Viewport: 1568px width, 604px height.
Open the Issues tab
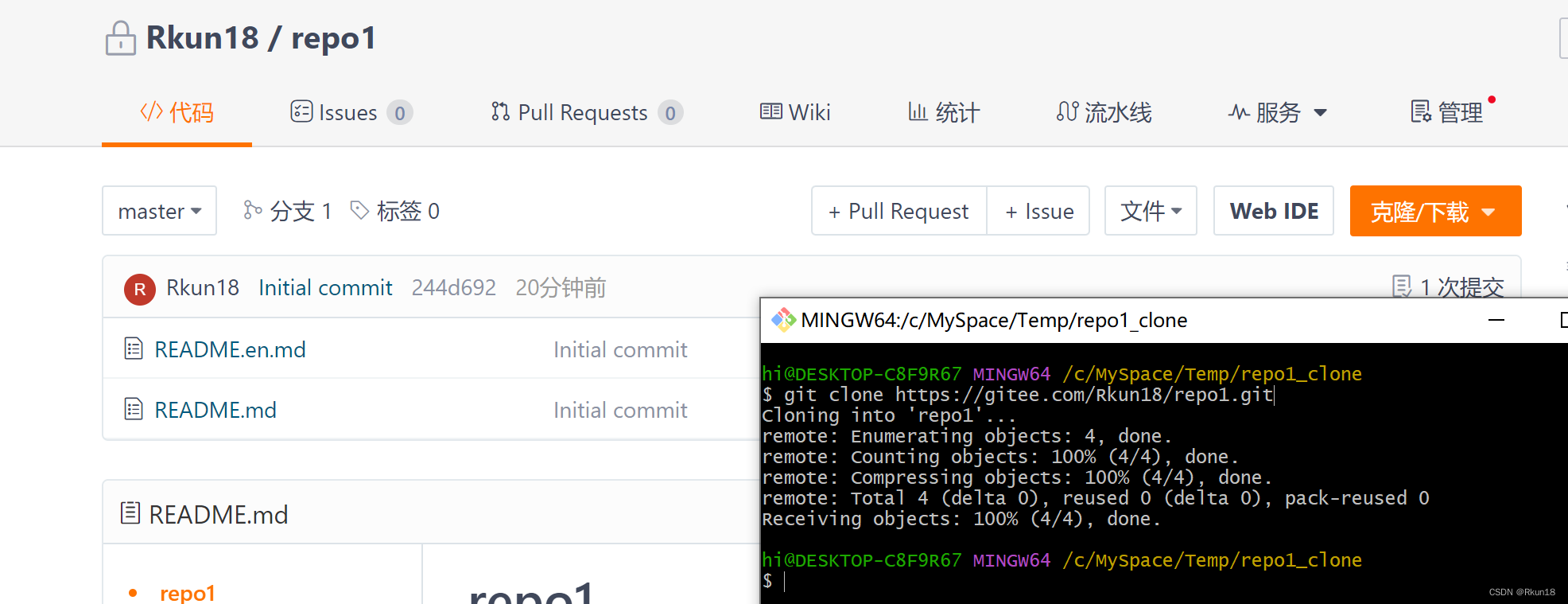(351, 112)
